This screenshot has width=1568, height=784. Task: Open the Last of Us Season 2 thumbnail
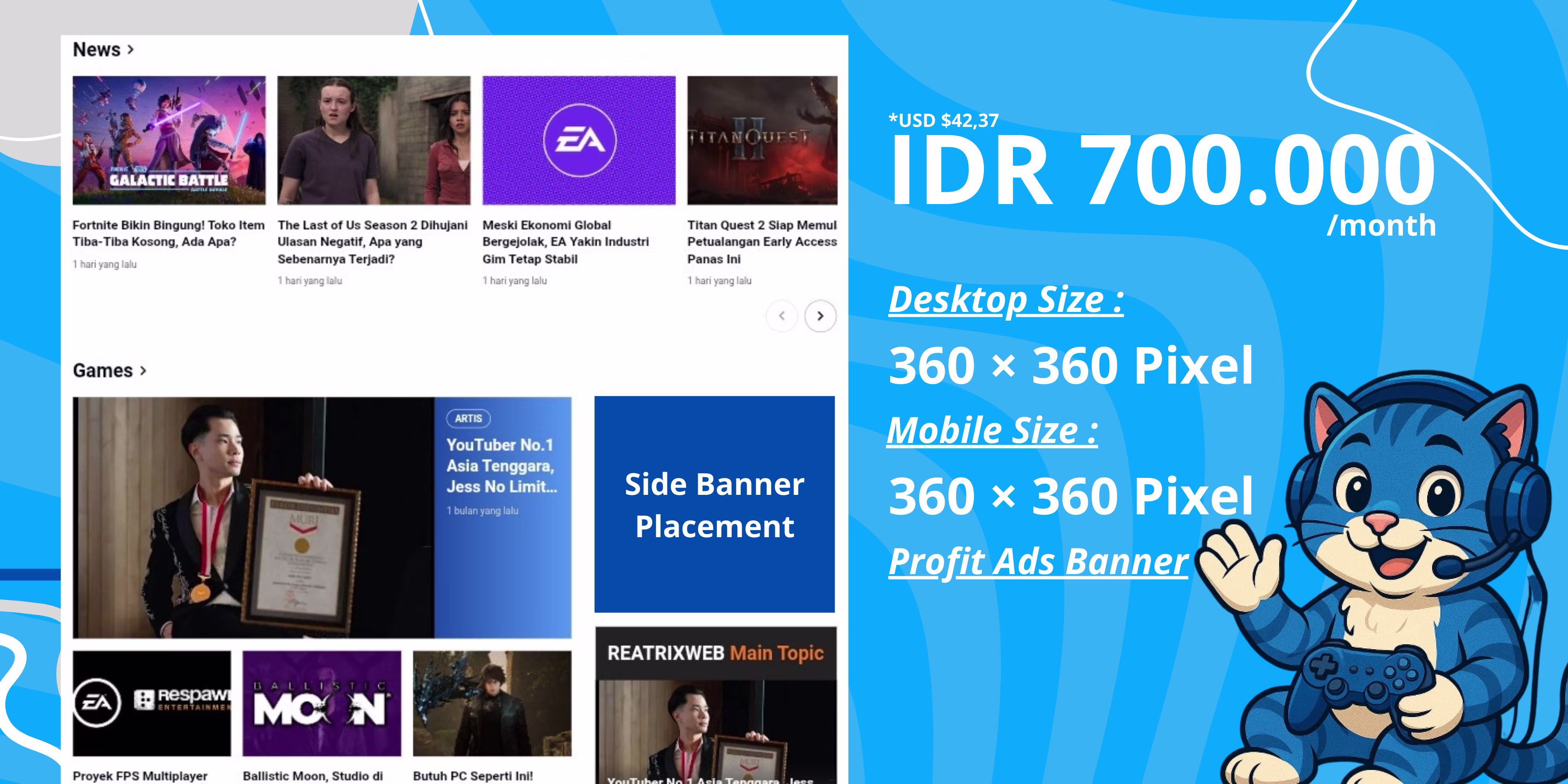click(374, 140)
